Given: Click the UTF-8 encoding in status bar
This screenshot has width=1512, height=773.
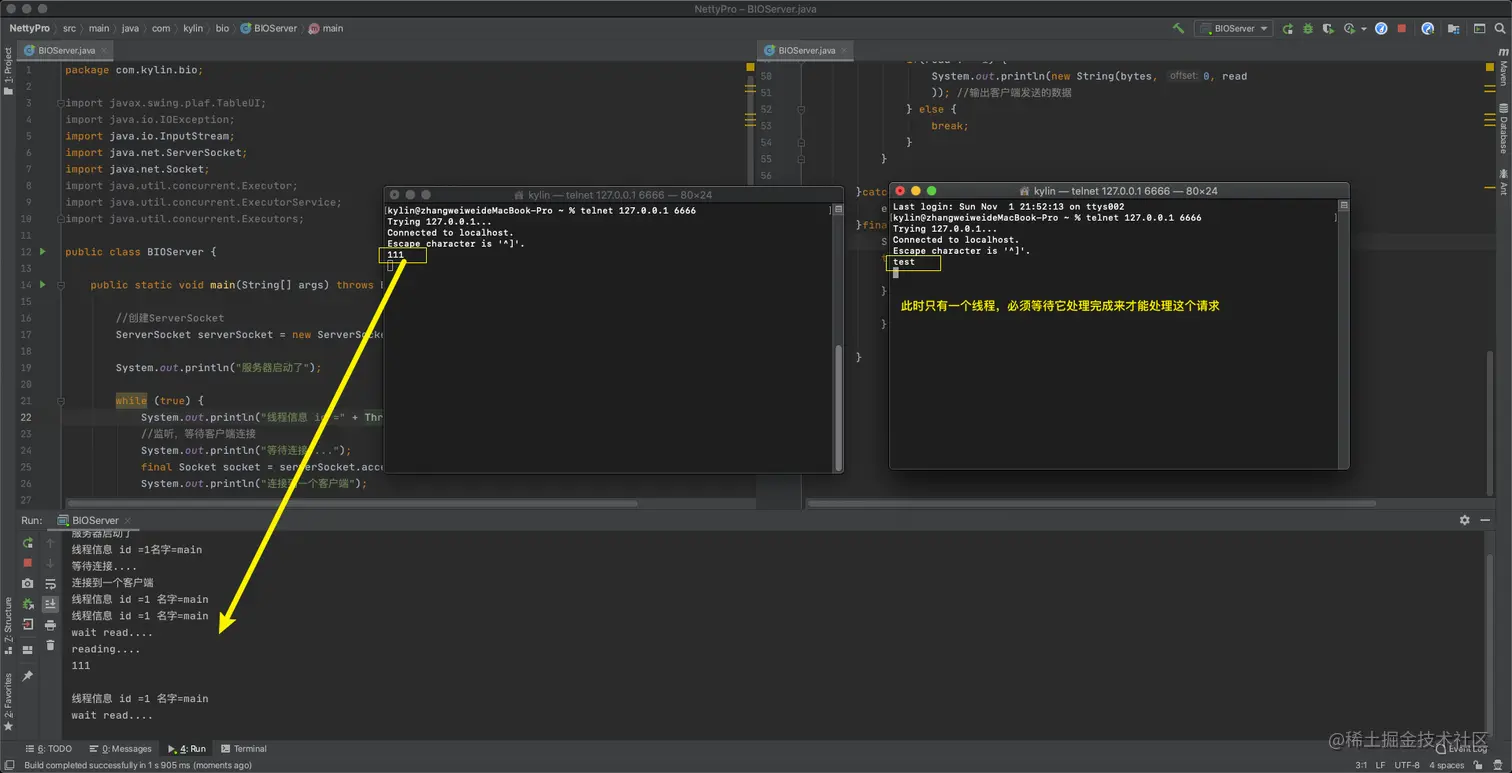Looking at the screenshot, I should pos(1406,765).
